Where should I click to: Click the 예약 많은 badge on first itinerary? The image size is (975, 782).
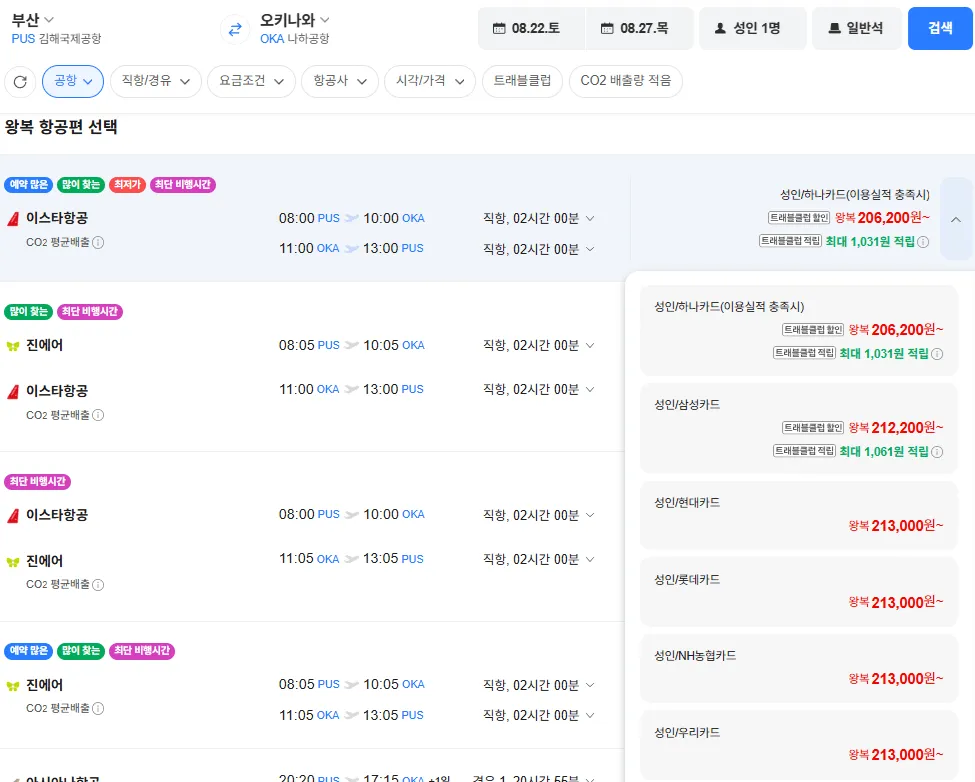[x=29, y=185]
